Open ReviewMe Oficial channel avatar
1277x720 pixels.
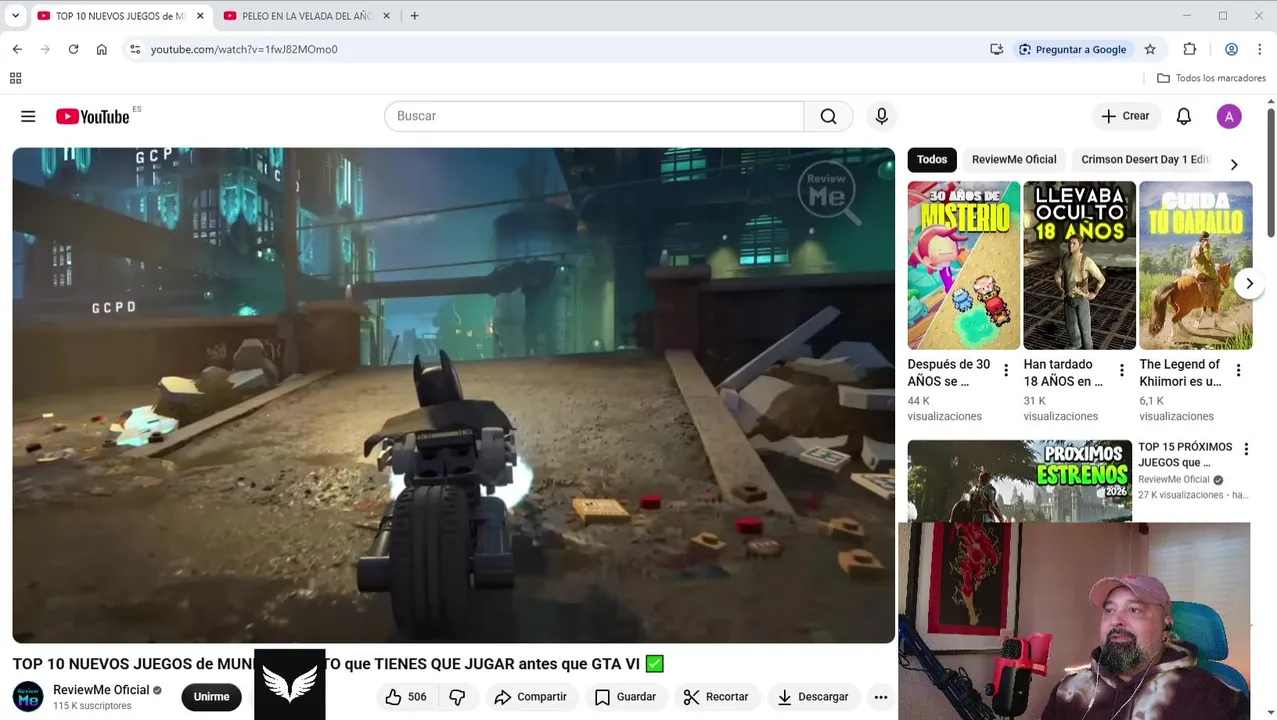(x=28, y=697)
